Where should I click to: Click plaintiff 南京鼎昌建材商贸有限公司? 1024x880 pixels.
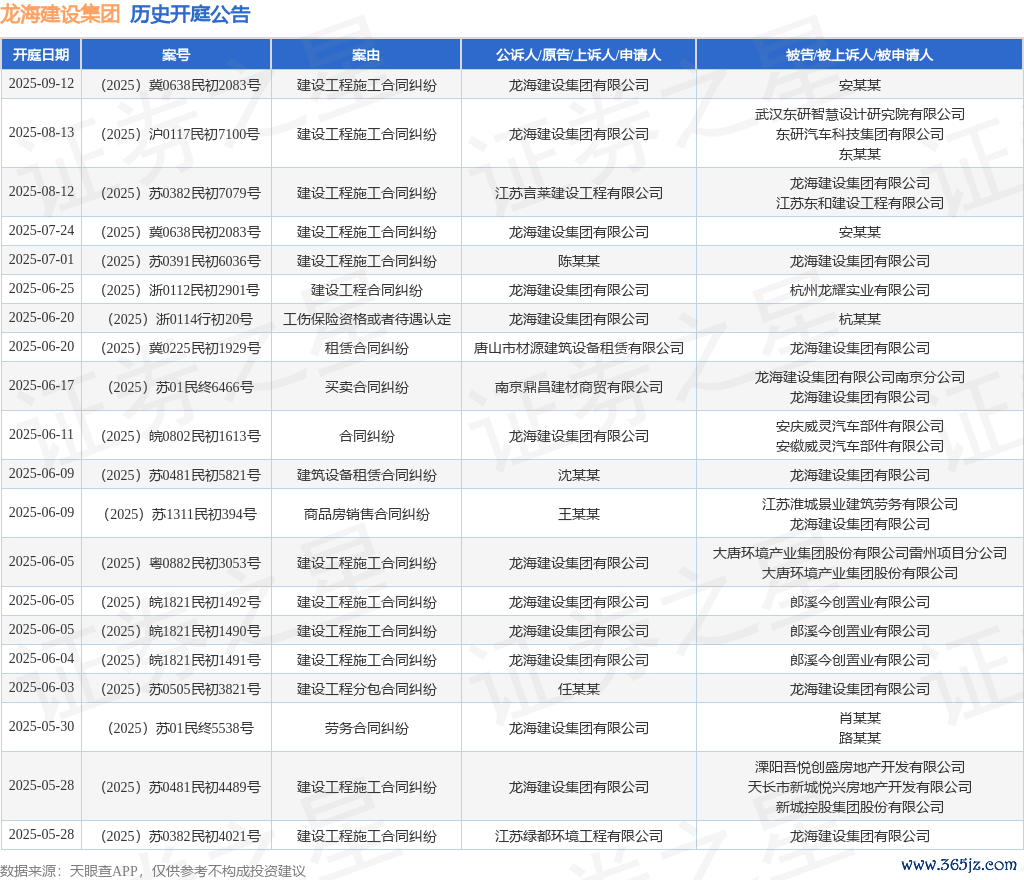[x=578, y=387]
